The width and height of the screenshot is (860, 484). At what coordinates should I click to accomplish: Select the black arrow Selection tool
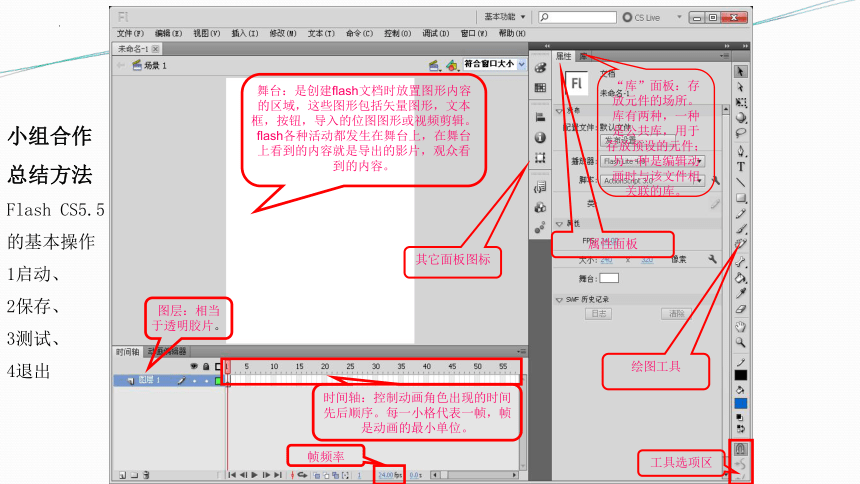coord(740,72)
